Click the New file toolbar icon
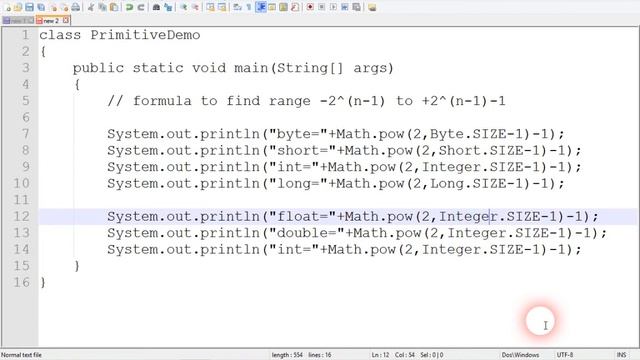This screenshot has width=640, height=360. click(8, 7)
